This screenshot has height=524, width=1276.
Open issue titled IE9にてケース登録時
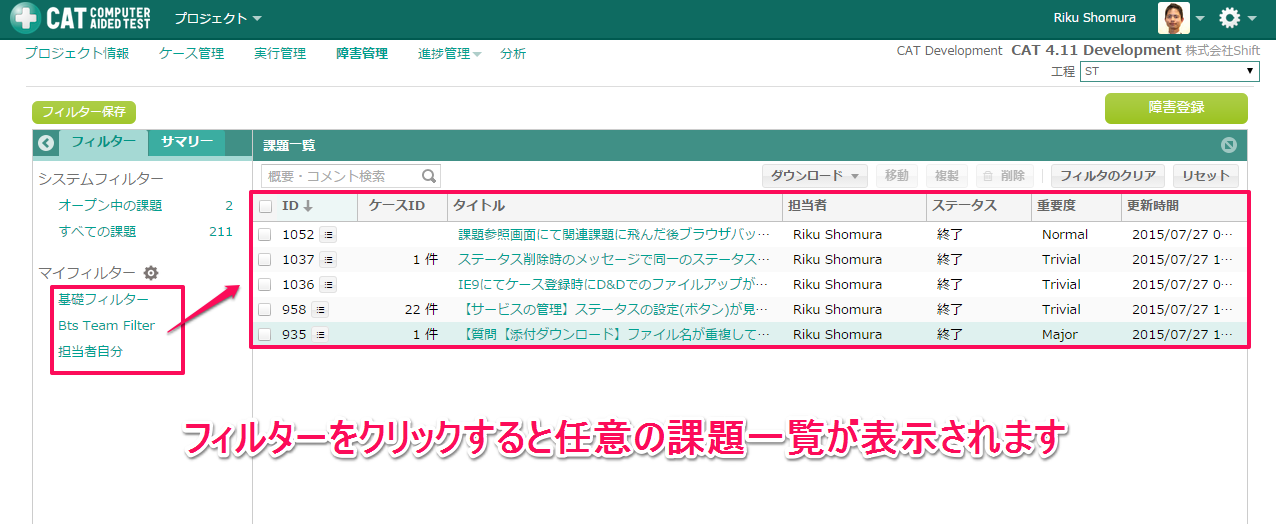click(x=614, y=284)
